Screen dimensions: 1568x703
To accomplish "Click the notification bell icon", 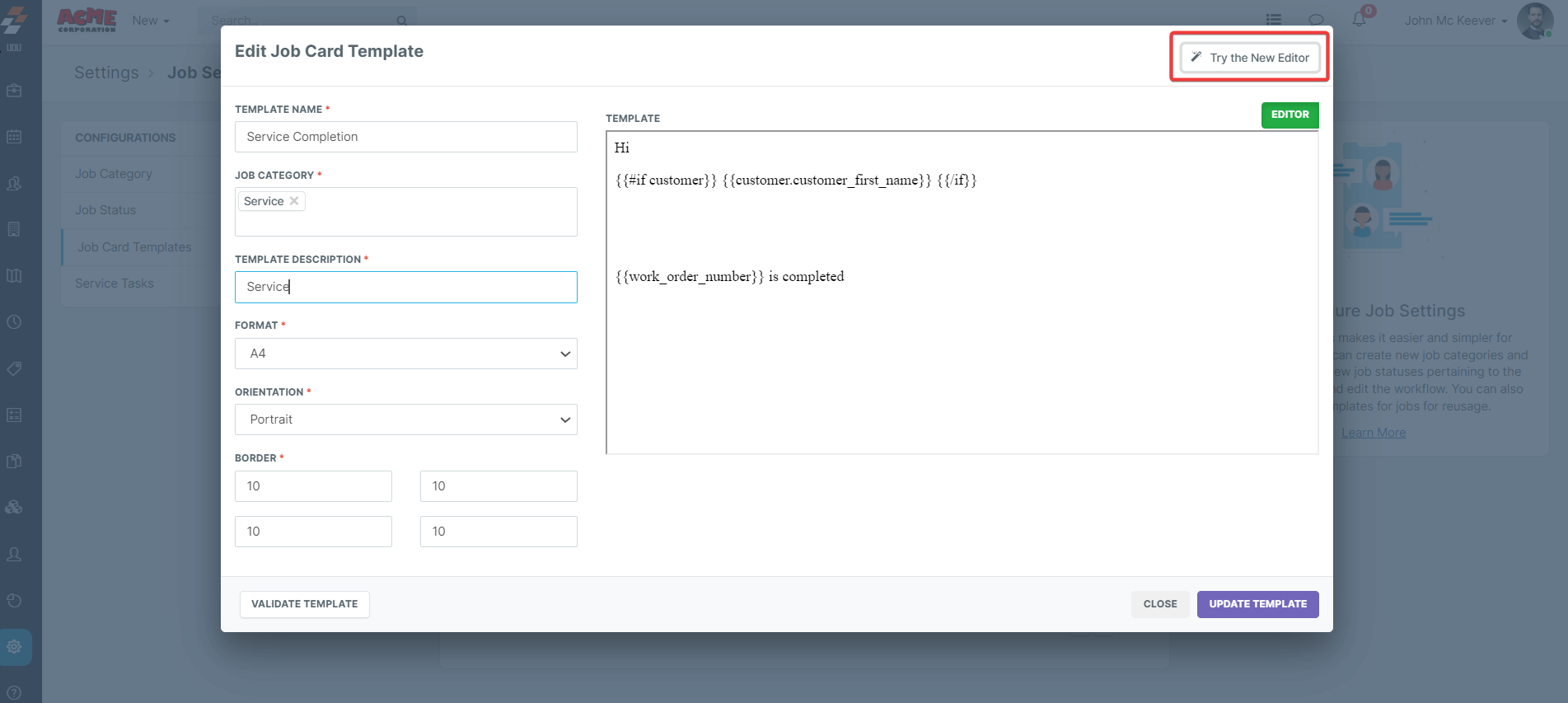I will pyautogui.click(x=1359, y=20).
